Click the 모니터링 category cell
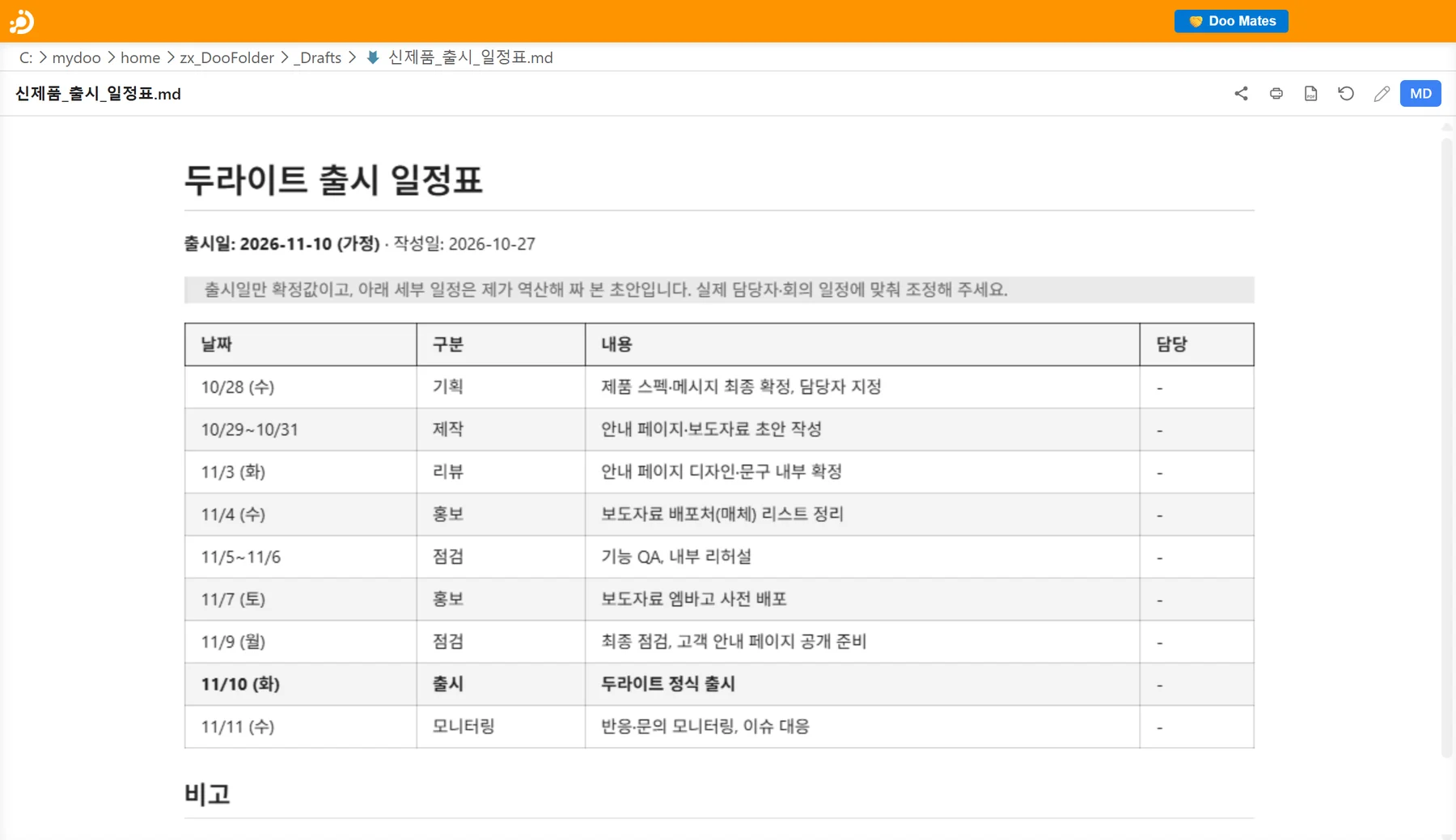This screenshot has width=1456, height=840. (501, 727)
